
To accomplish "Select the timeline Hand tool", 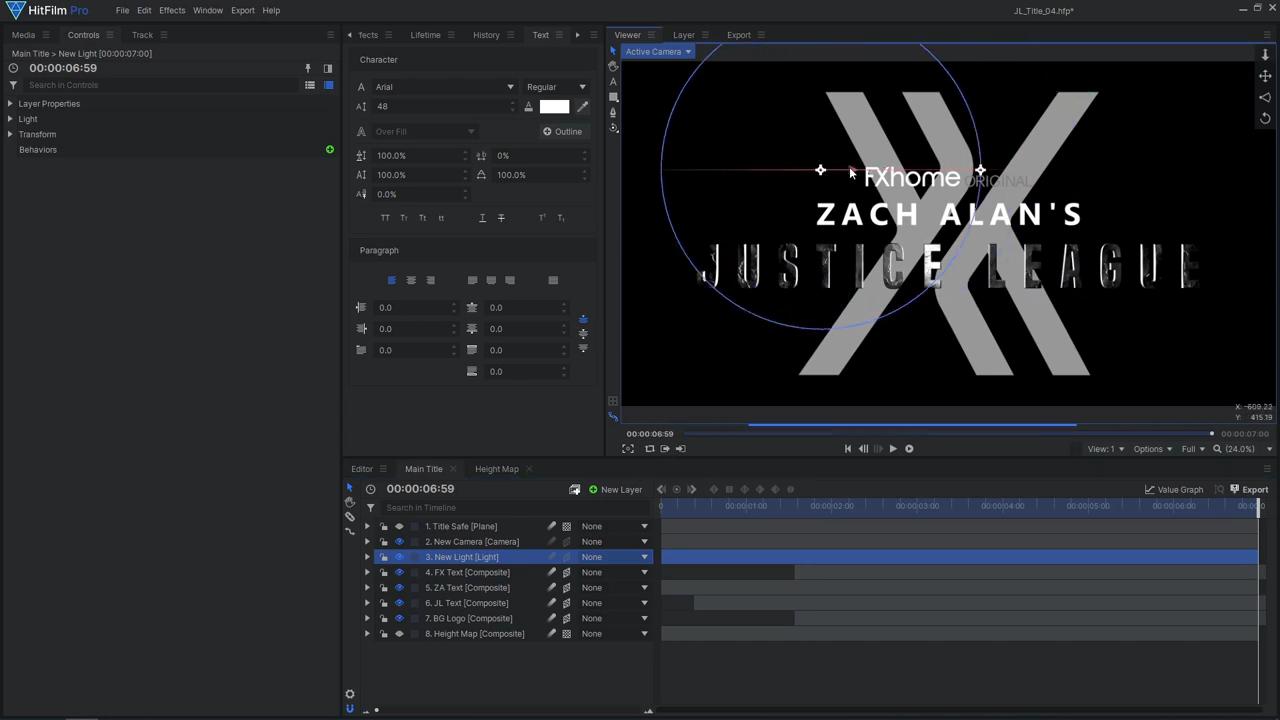I will 349,502.
